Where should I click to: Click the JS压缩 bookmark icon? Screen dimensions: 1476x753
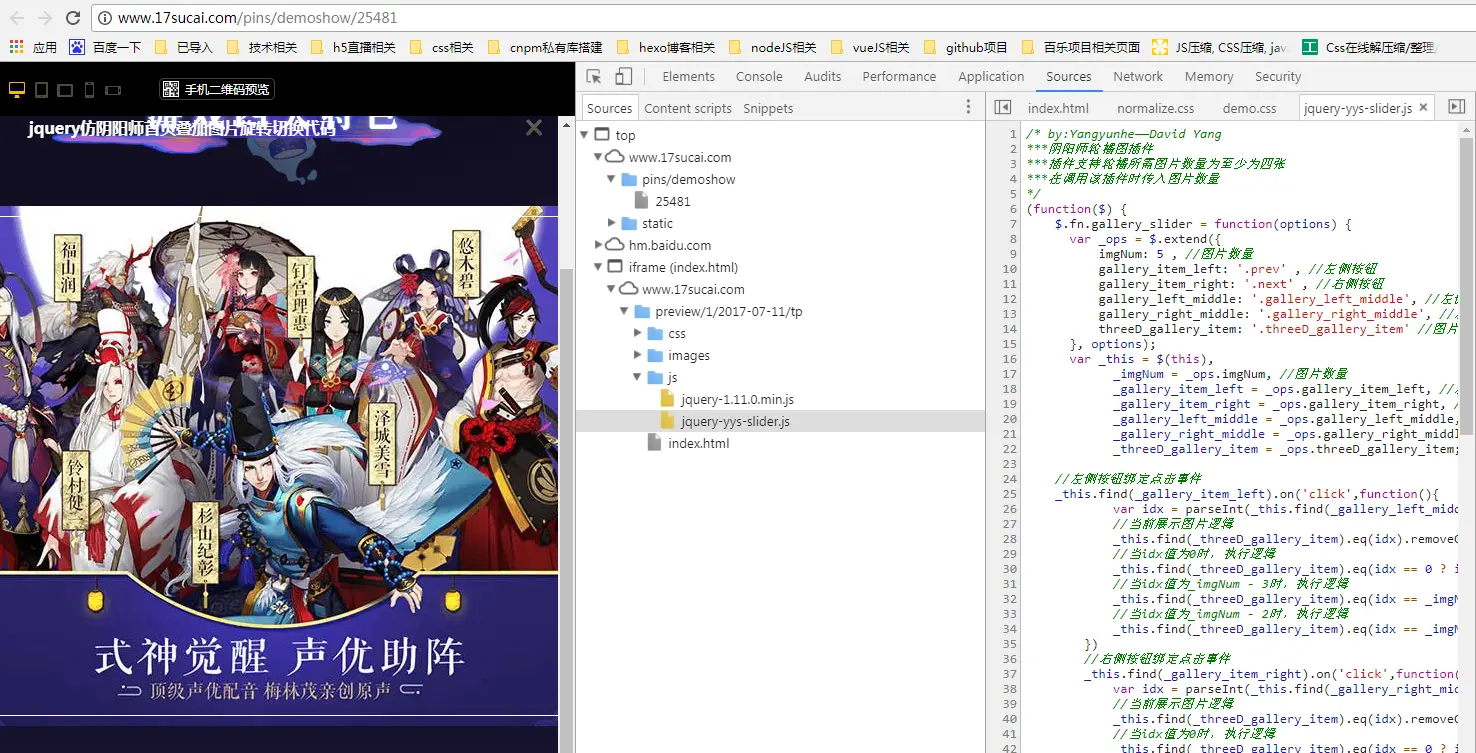[1160, 47]
